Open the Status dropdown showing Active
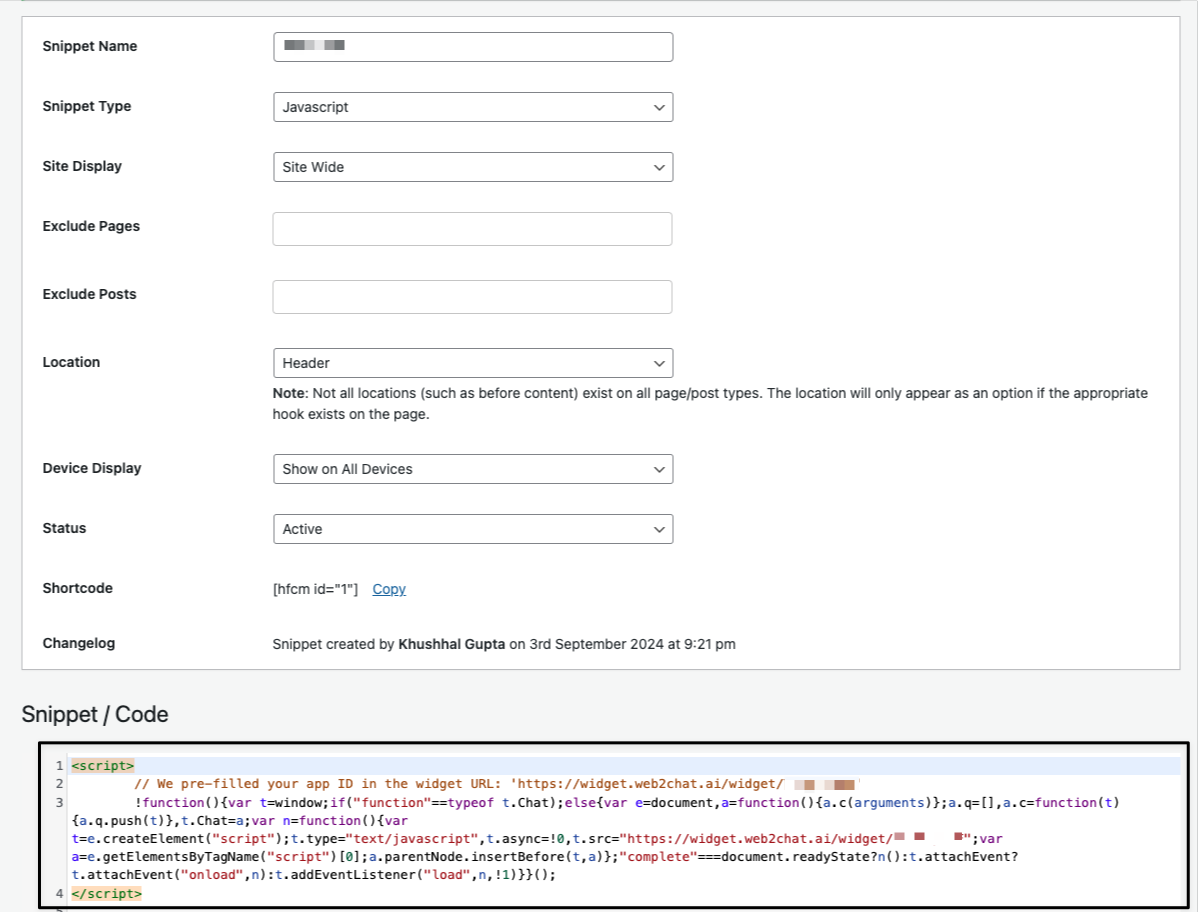This screenshot has height=912, width=1198. coord(473,529)
